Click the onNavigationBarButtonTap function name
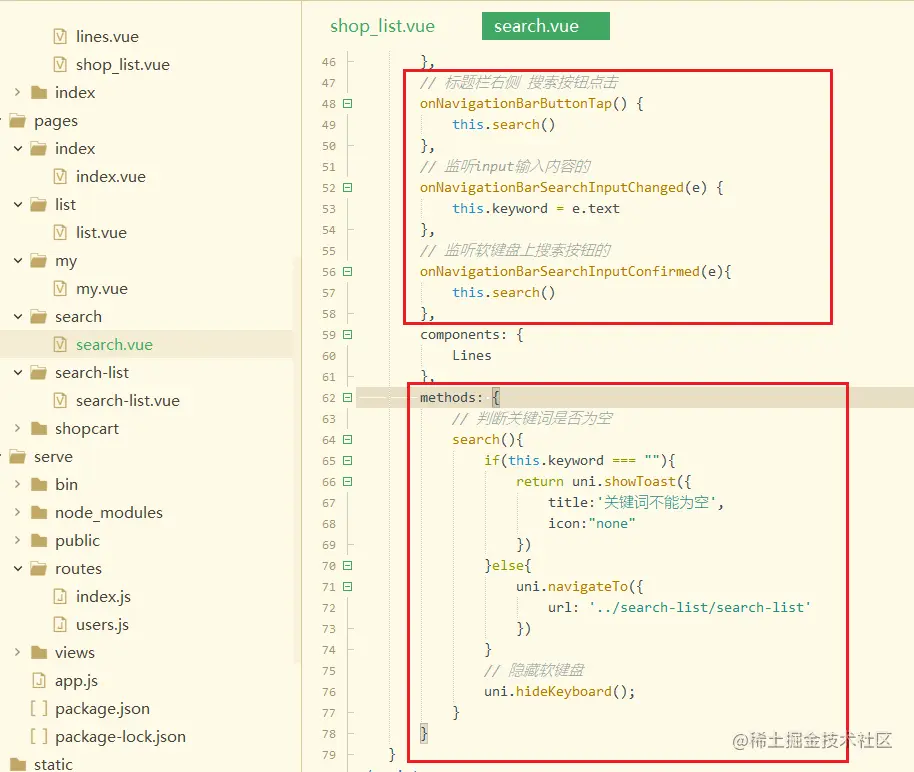The height and width of the screenshot is (772, 914). click(x=516, y=103)
